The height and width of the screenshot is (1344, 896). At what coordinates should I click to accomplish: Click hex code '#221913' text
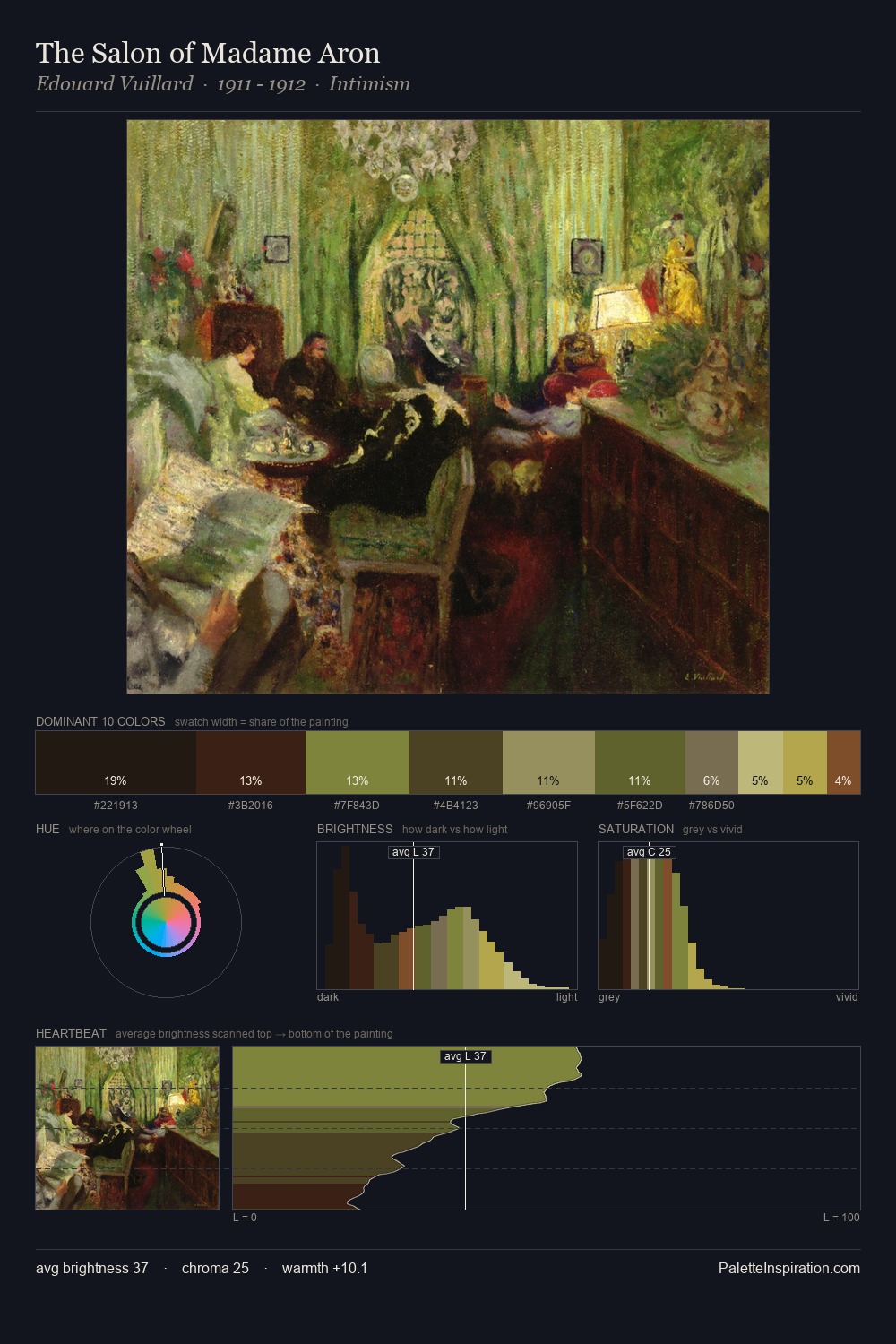[x=116, y=805]
